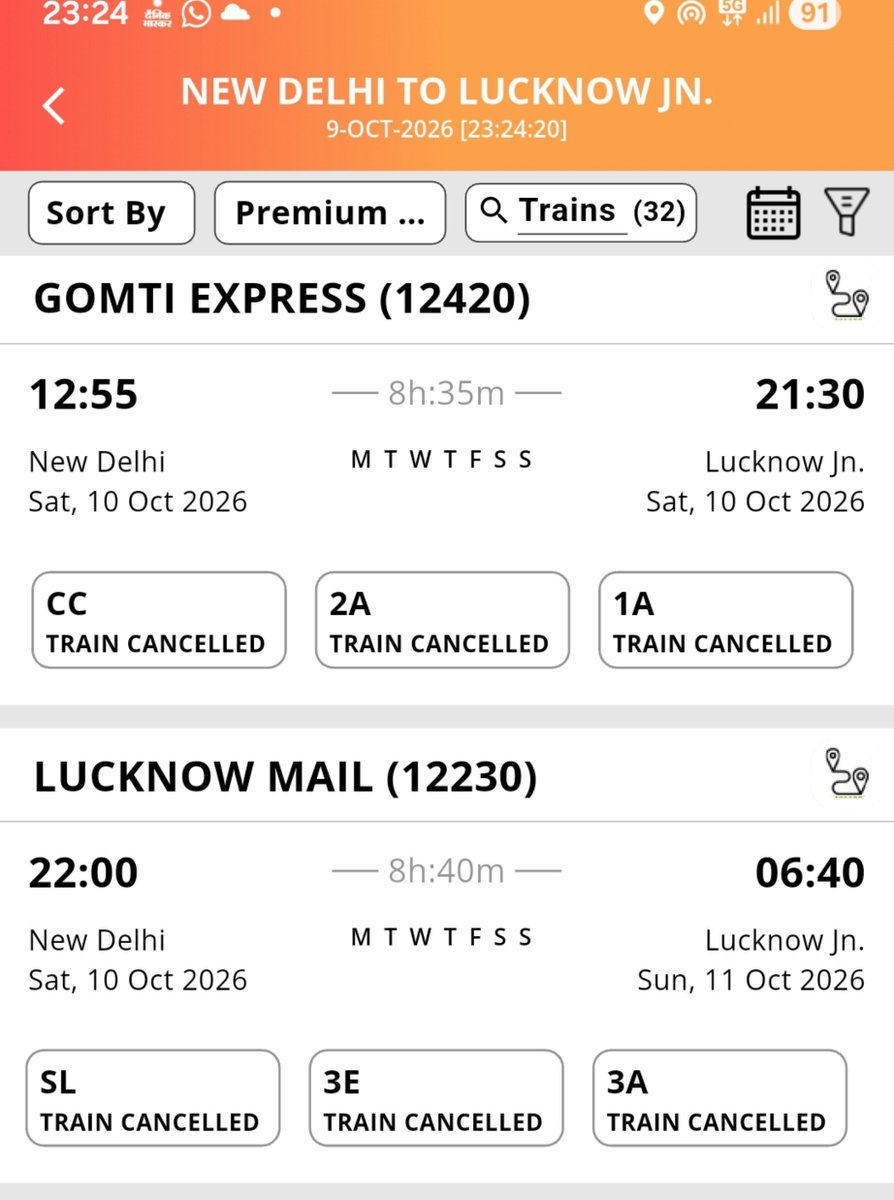Go back using the header arrow

point(54,105)
